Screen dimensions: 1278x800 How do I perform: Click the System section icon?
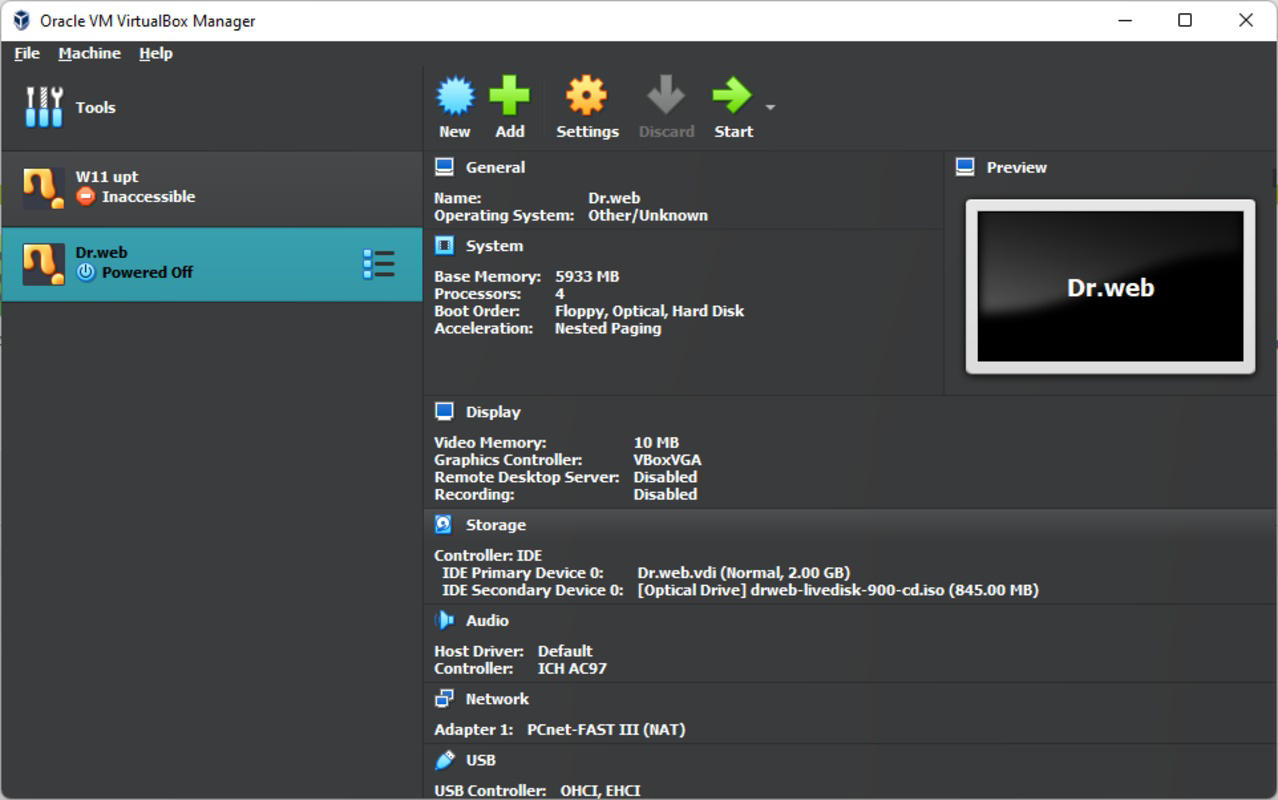coord(444,244)
